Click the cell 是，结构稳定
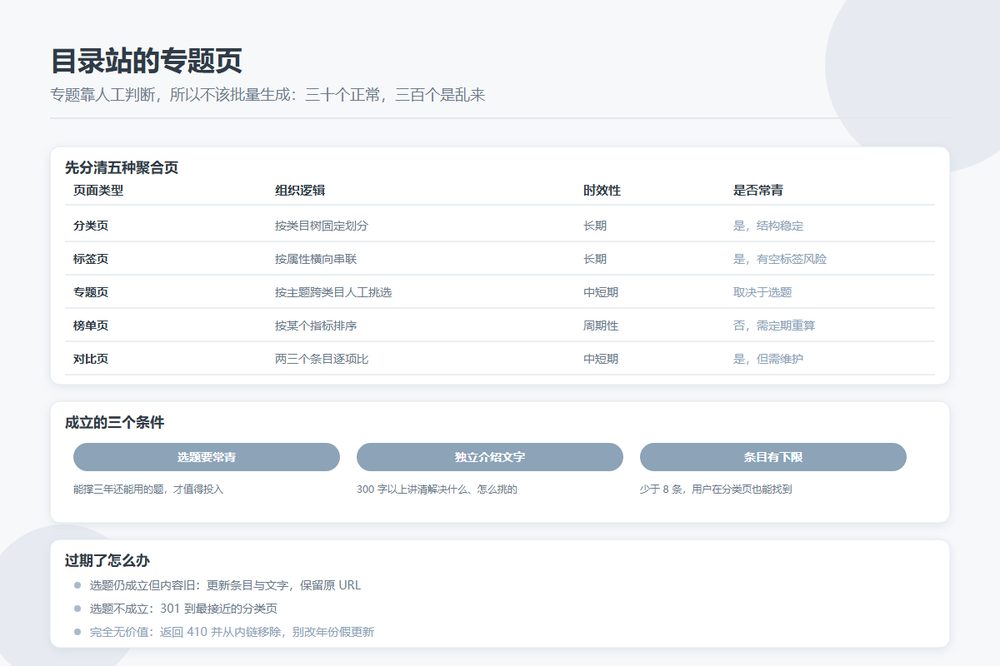The height and width of the screenshot is (666, 1000). [x=768, y=225]
